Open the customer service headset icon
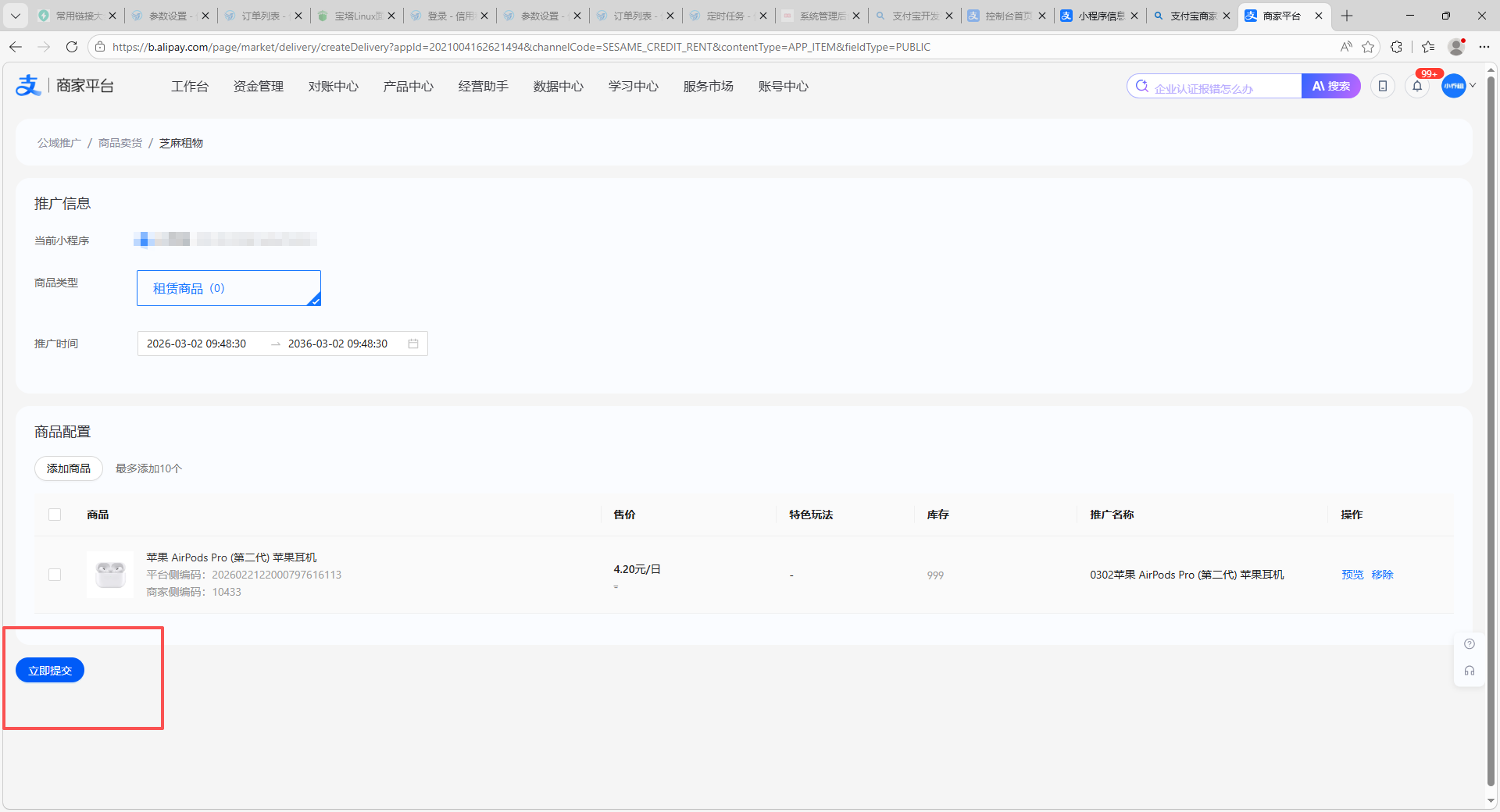This screenshot has height=812, width=1500. click(1469, 671)
